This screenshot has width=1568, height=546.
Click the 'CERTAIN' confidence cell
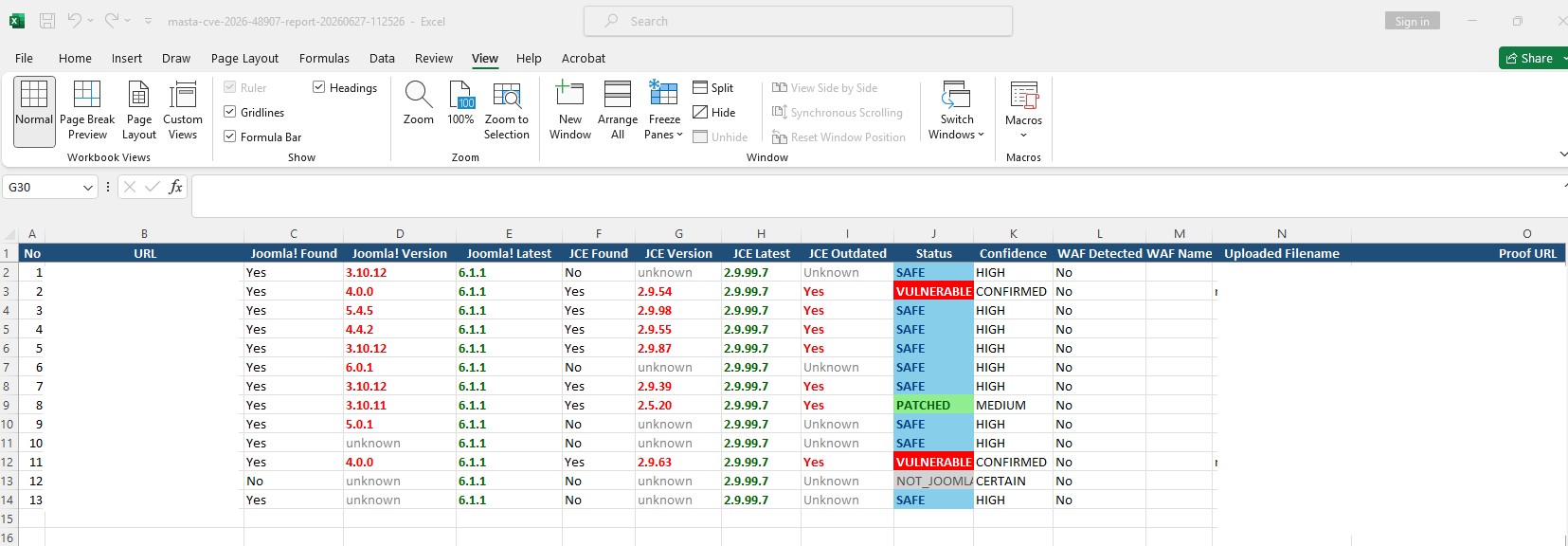pyautogui.click(x=1013, y=481)
